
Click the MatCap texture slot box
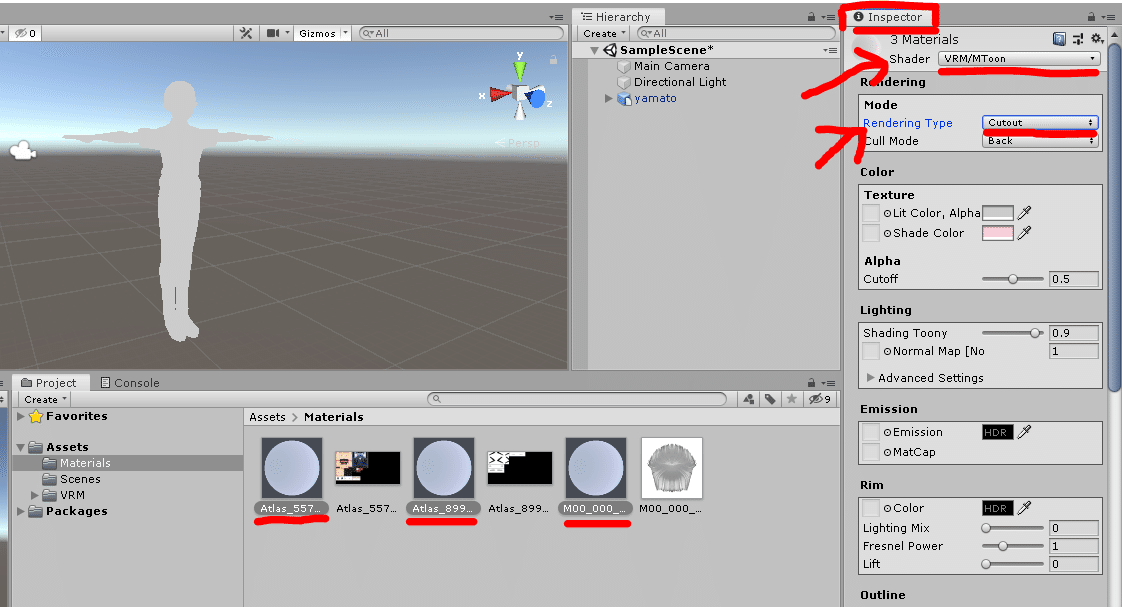click(x=871, y=452)
